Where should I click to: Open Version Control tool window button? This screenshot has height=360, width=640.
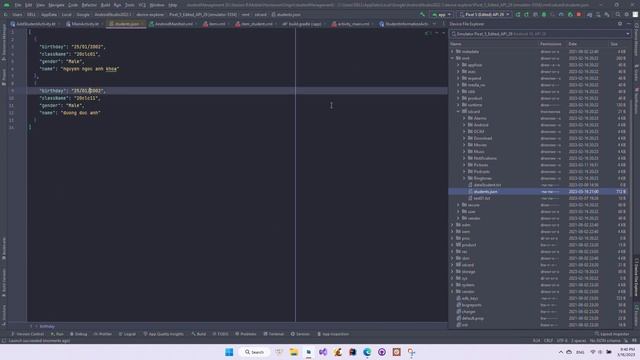click(x=28, y=334)
